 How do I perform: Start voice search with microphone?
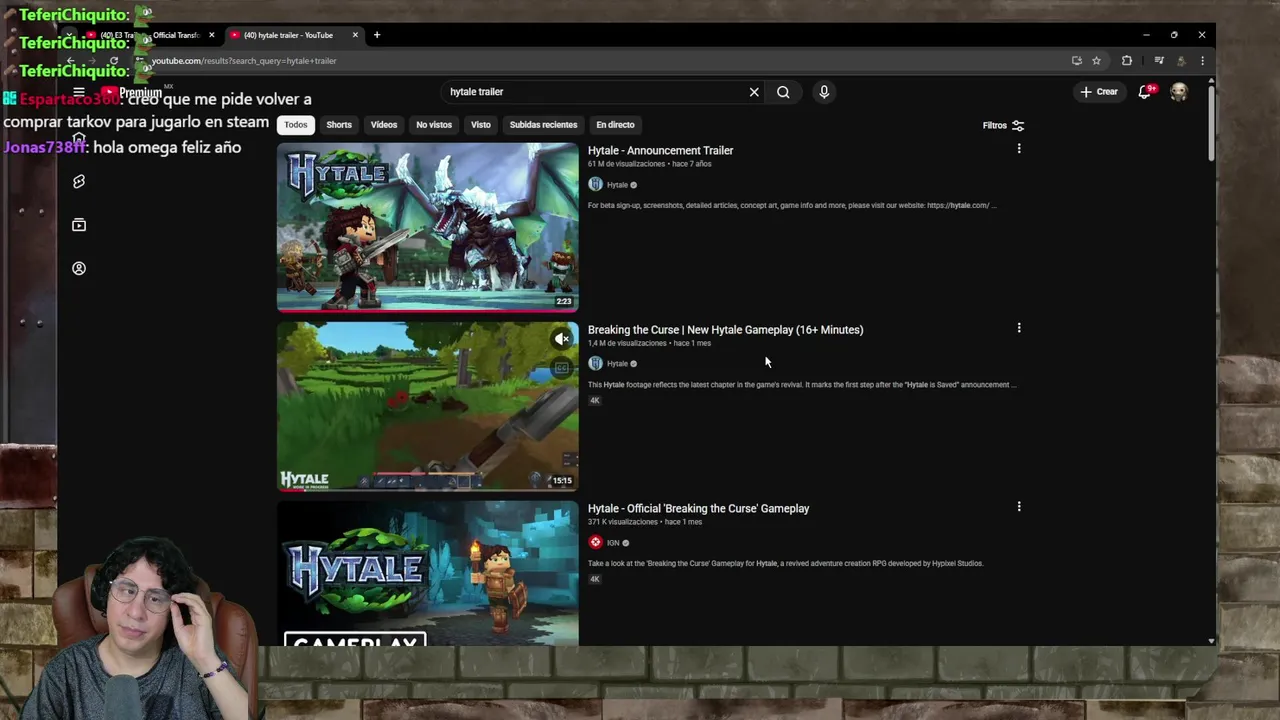pos(824,92)
